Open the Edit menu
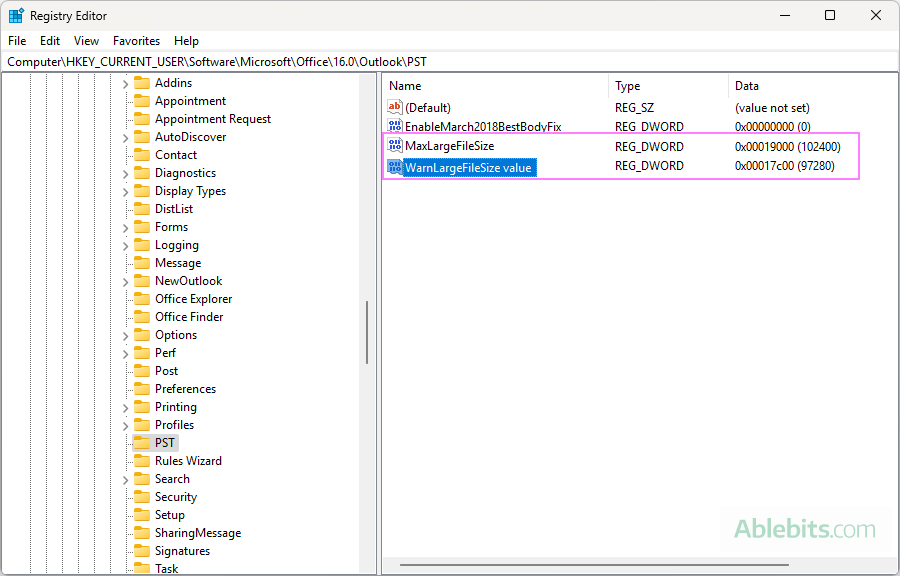 [x=50, y=41]
